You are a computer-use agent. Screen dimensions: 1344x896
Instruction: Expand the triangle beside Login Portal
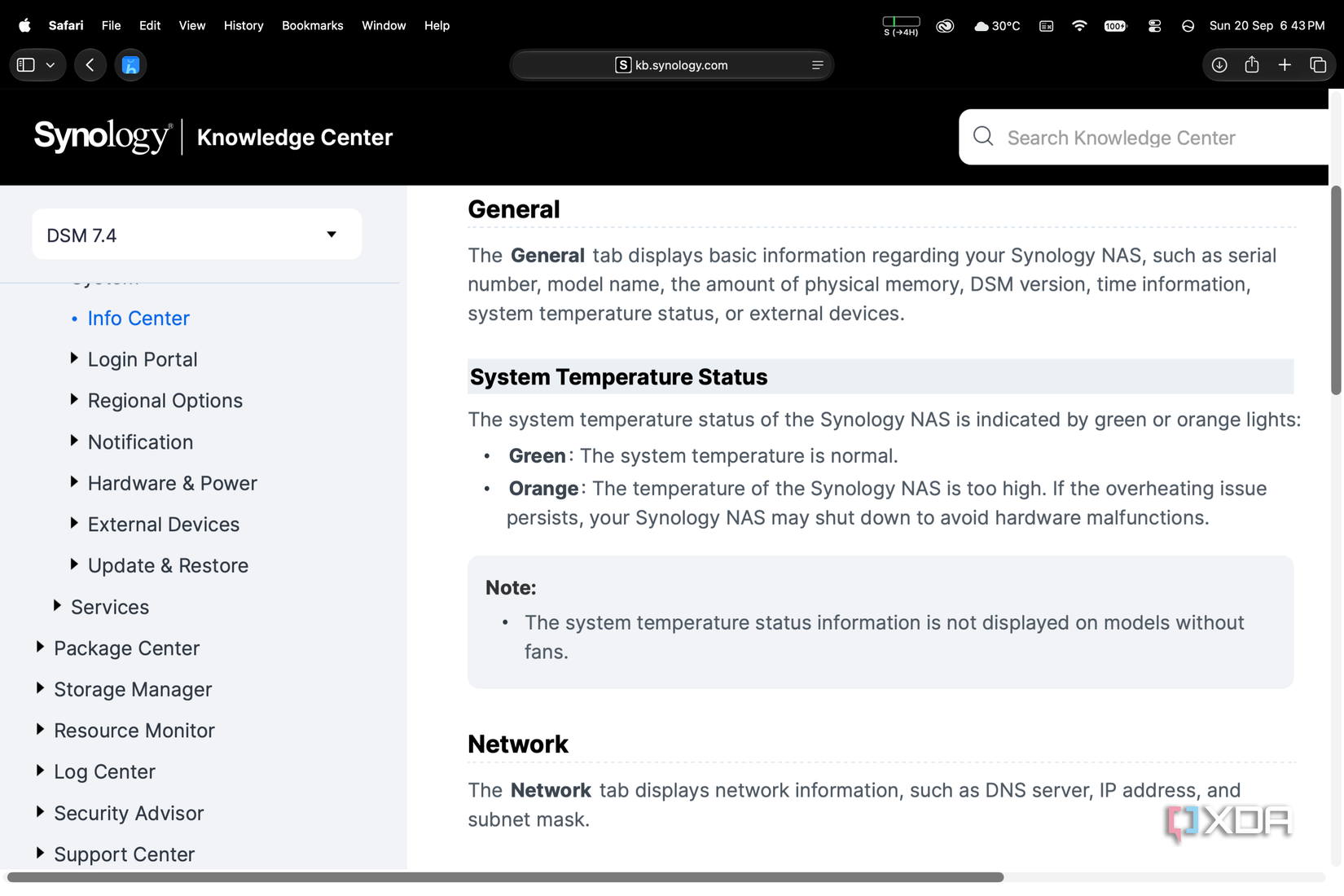point(74,358)
